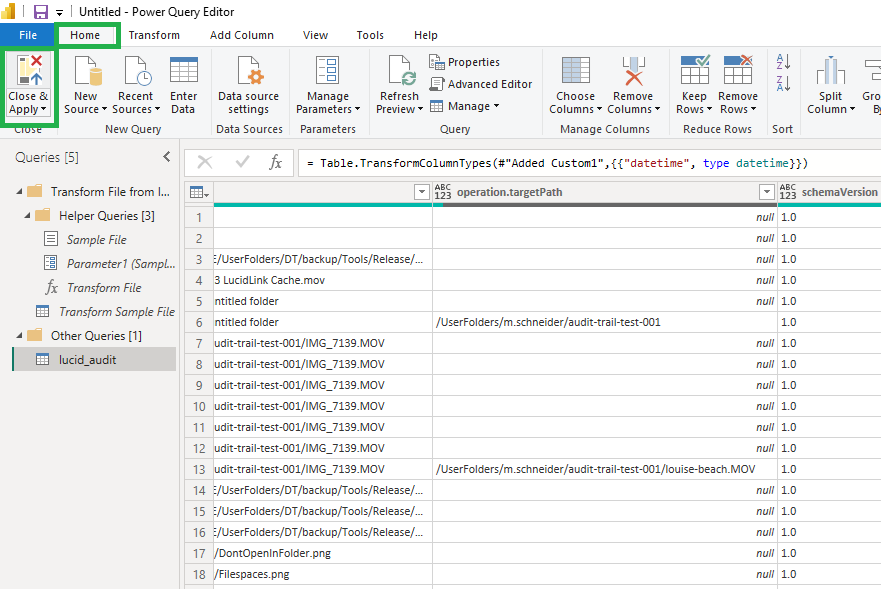
Task: Select the Sample File query
Action: click(96, 239)
